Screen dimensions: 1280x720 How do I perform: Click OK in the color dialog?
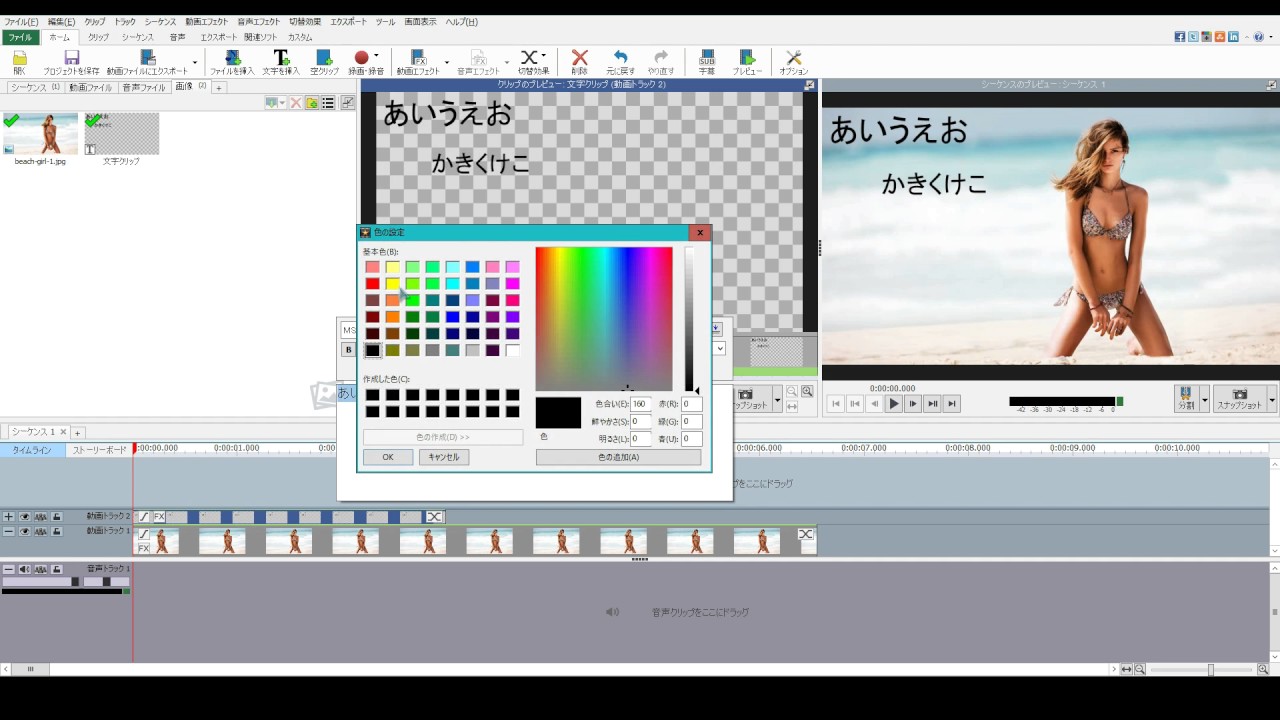(x=388, y=457)
